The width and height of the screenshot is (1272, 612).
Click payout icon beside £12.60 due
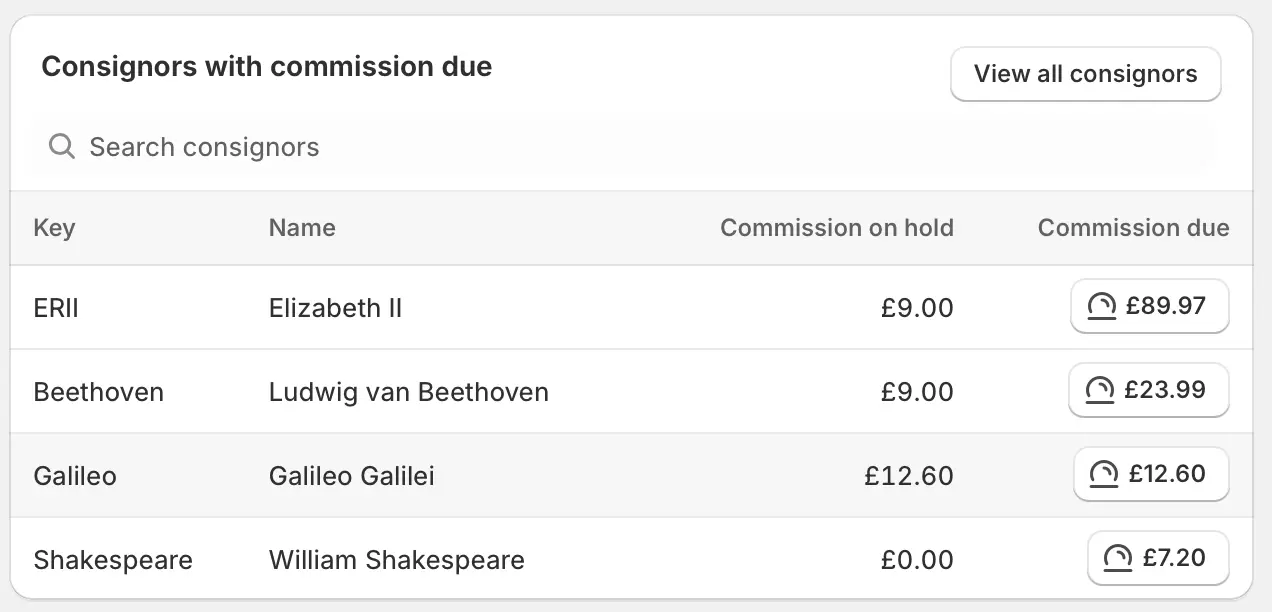pos(1104,474)
